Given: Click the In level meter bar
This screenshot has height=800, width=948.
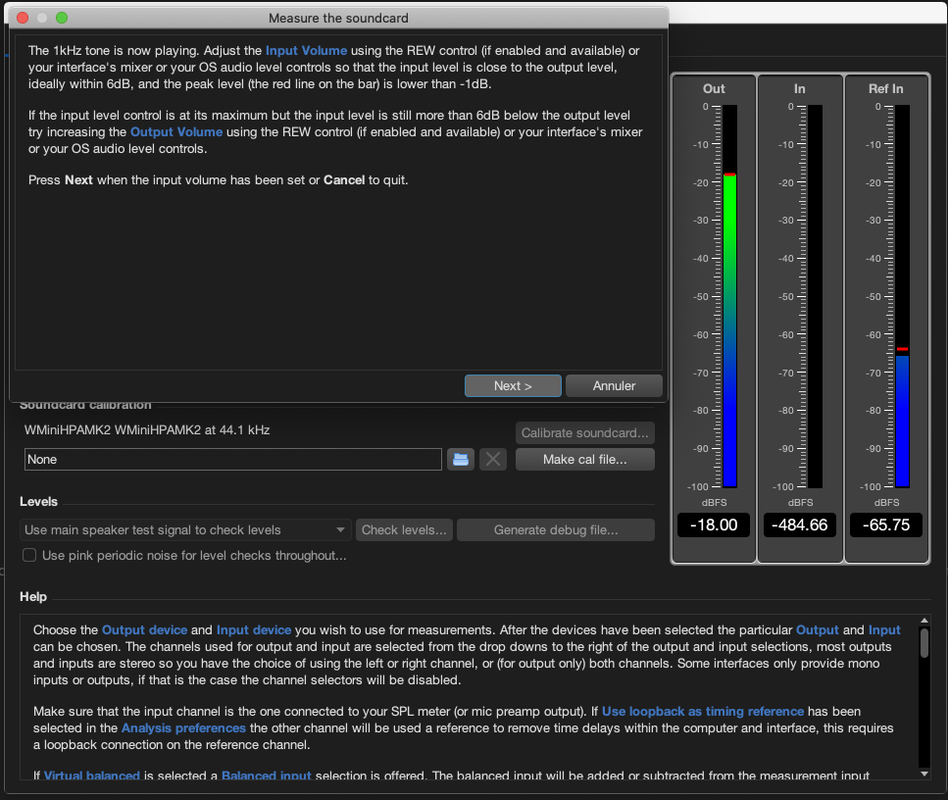Looking at the screenshot, I should [x=815, y=296].
